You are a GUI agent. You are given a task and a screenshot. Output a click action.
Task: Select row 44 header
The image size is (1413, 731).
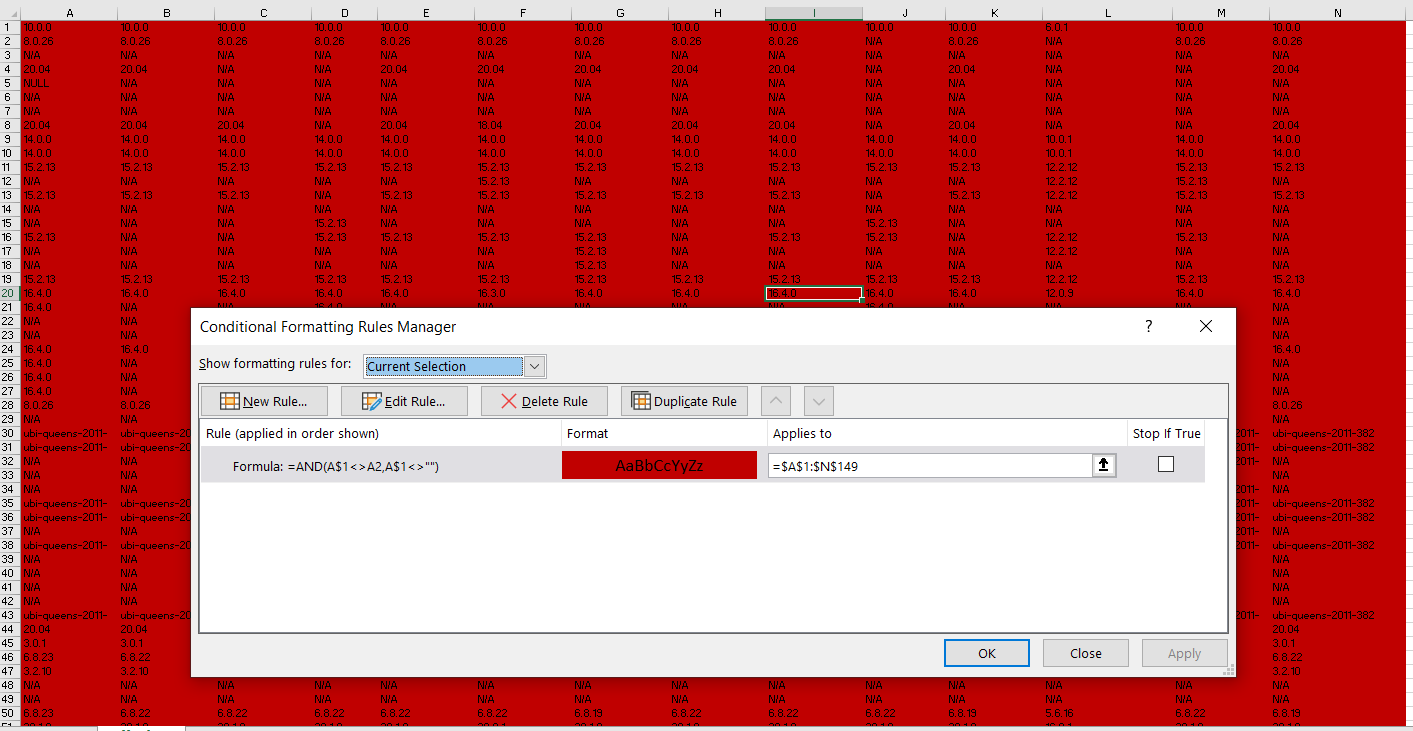click(x=10, y=629)
